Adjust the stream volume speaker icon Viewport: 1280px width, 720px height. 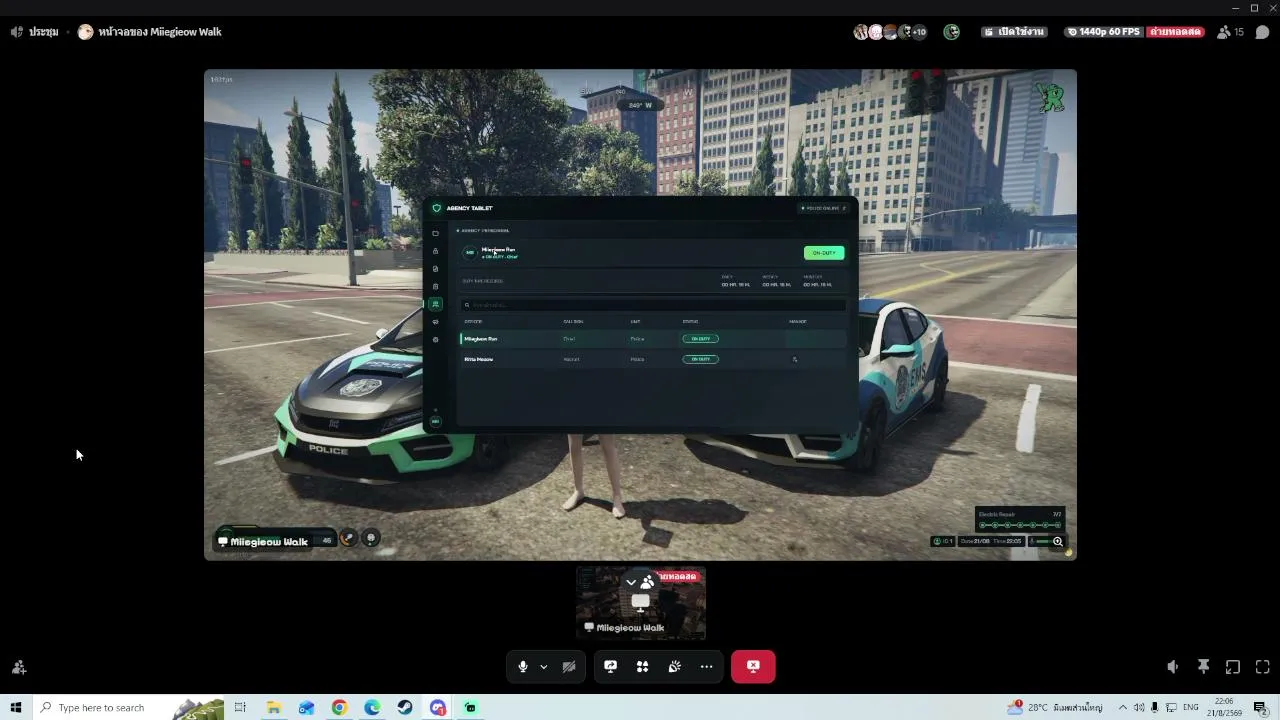click(1173, 667)
